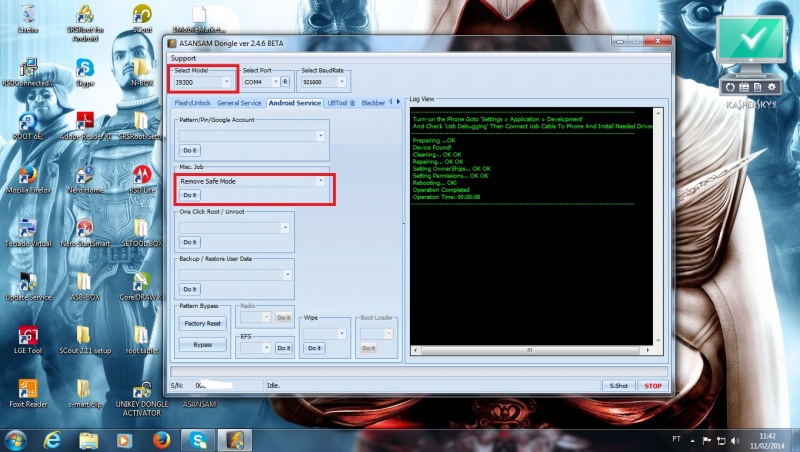The height and width of the screenshot is (452, 800).
Task: Open the Teclado Virtual shortcut
Action: click(28, 233)
